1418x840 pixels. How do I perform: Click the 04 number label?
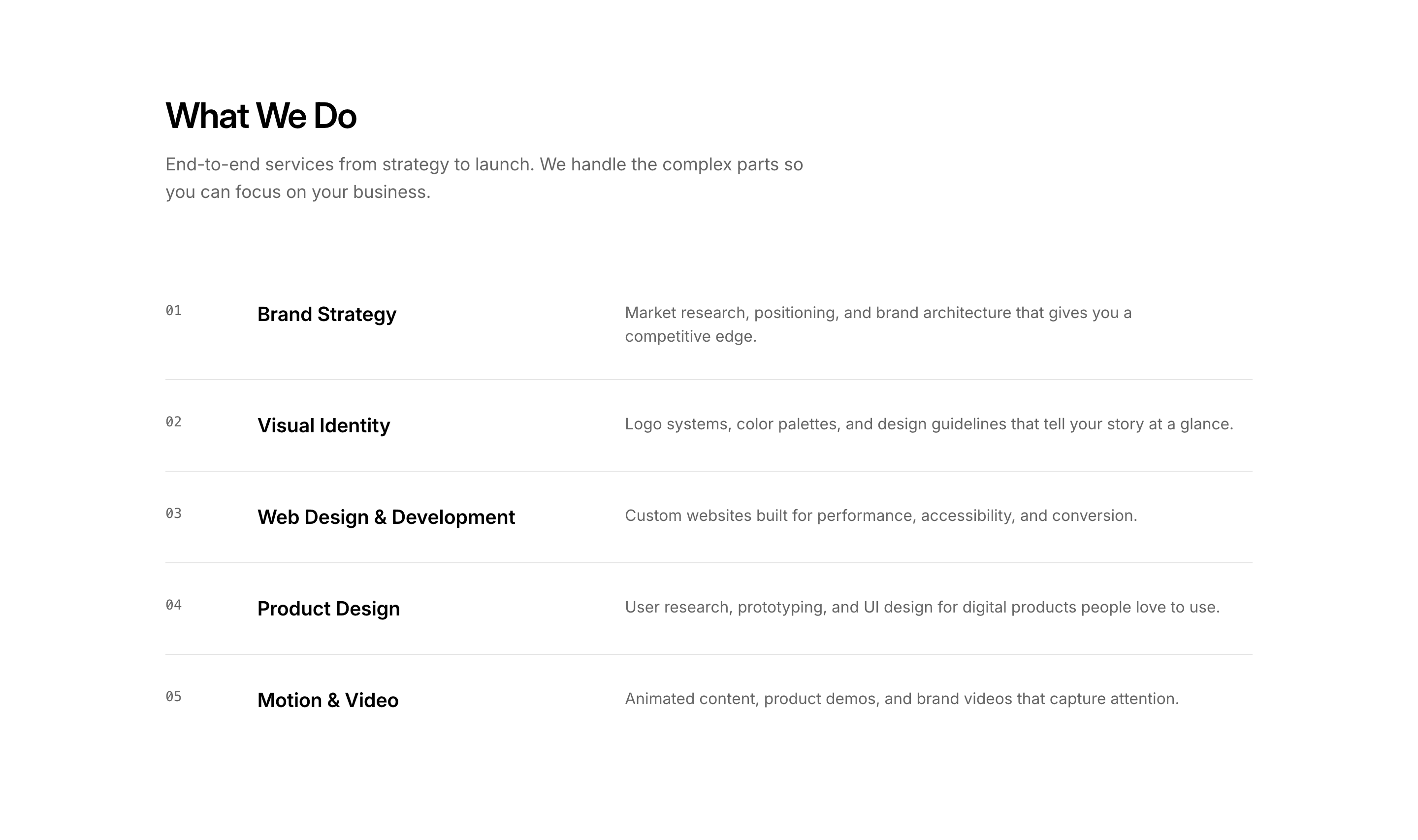174,606
